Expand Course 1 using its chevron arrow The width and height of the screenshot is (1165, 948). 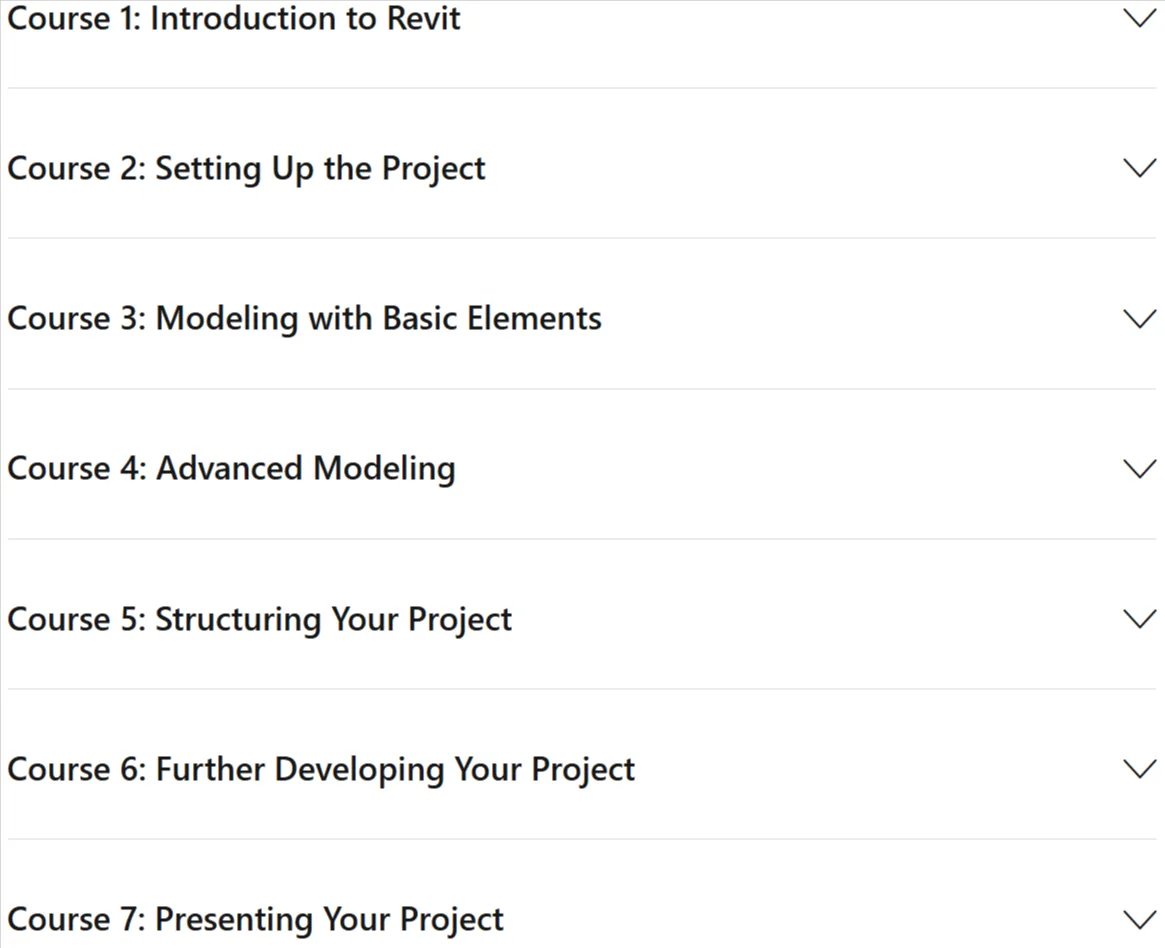coord(1140,18)
